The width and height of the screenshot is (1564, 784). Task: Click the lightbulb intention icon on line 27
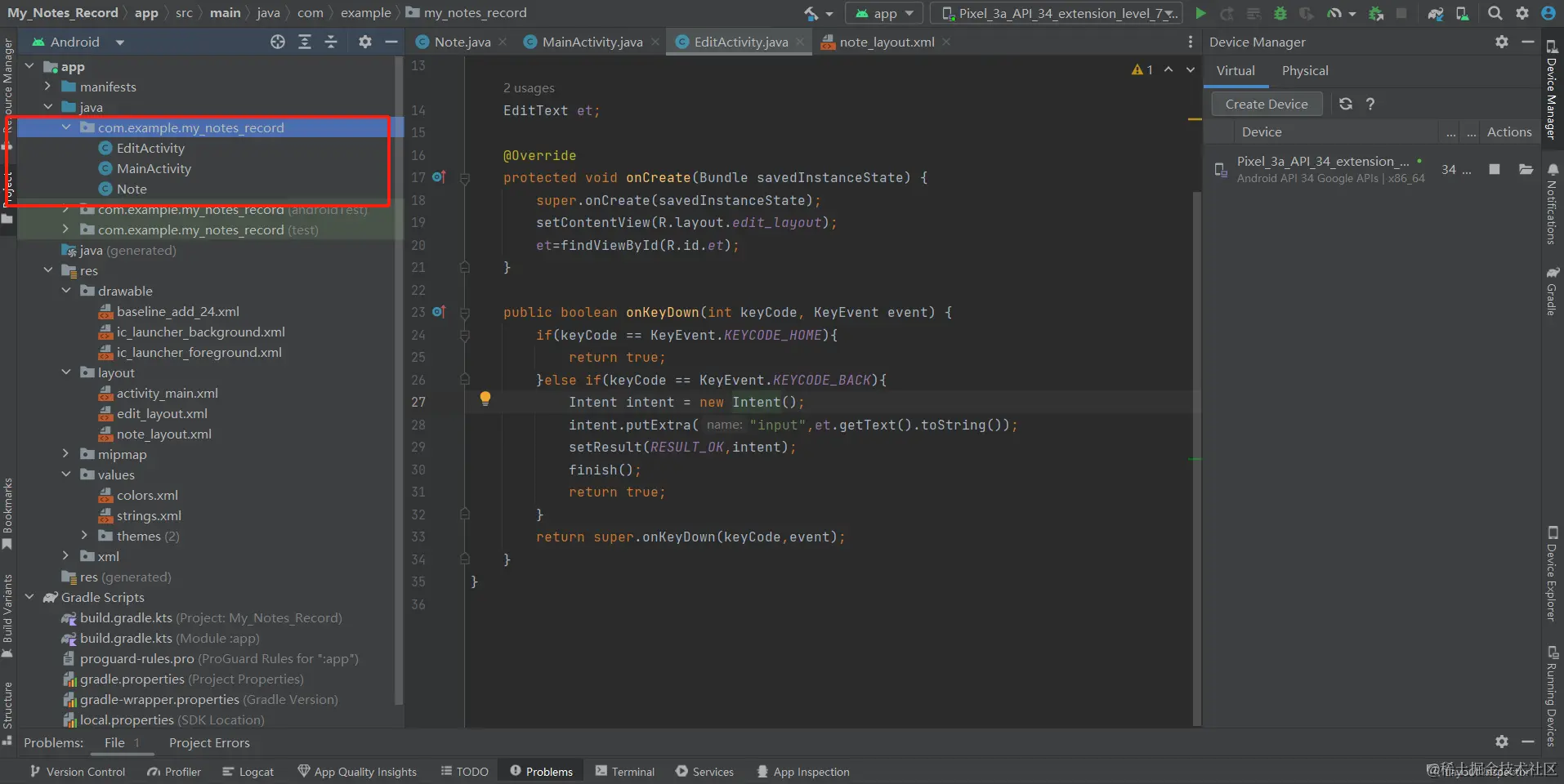point(485,398)
